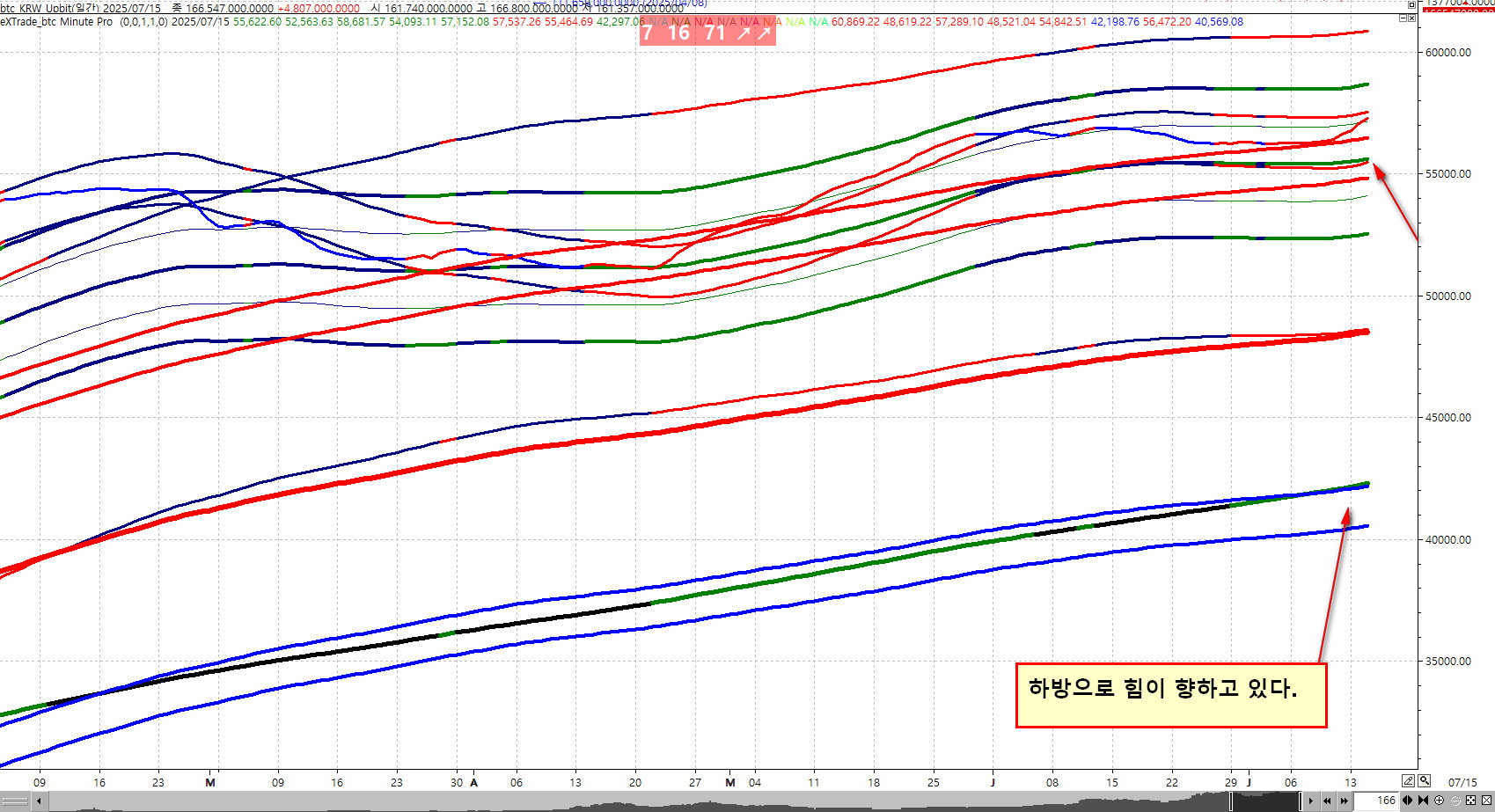This screenshot has width=1495, height=812.
Task: Click the pink '7 16 71' signal label
Action: click(707, 33)
